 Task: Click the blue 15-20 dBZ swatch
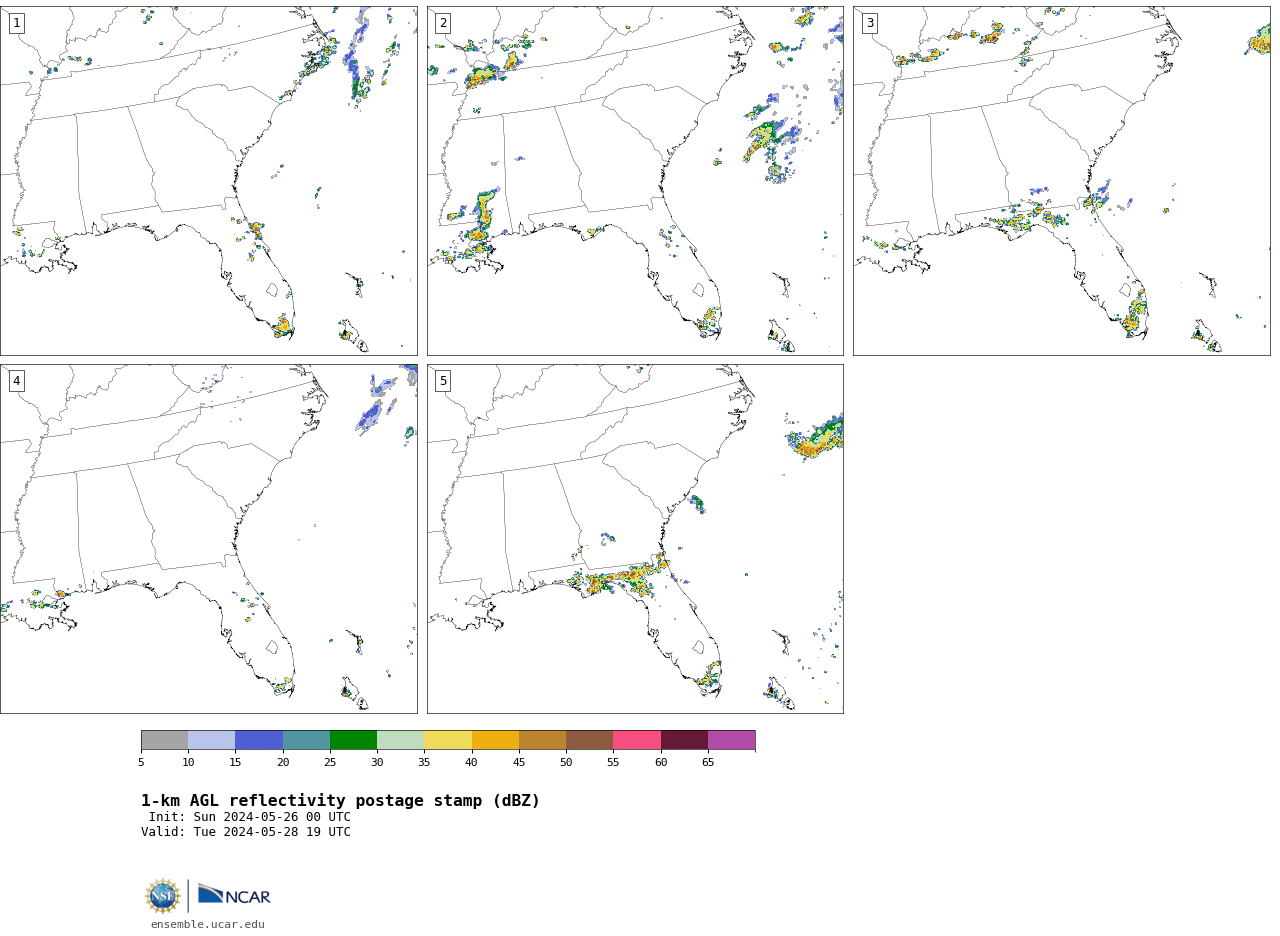[x=259, y=740]
